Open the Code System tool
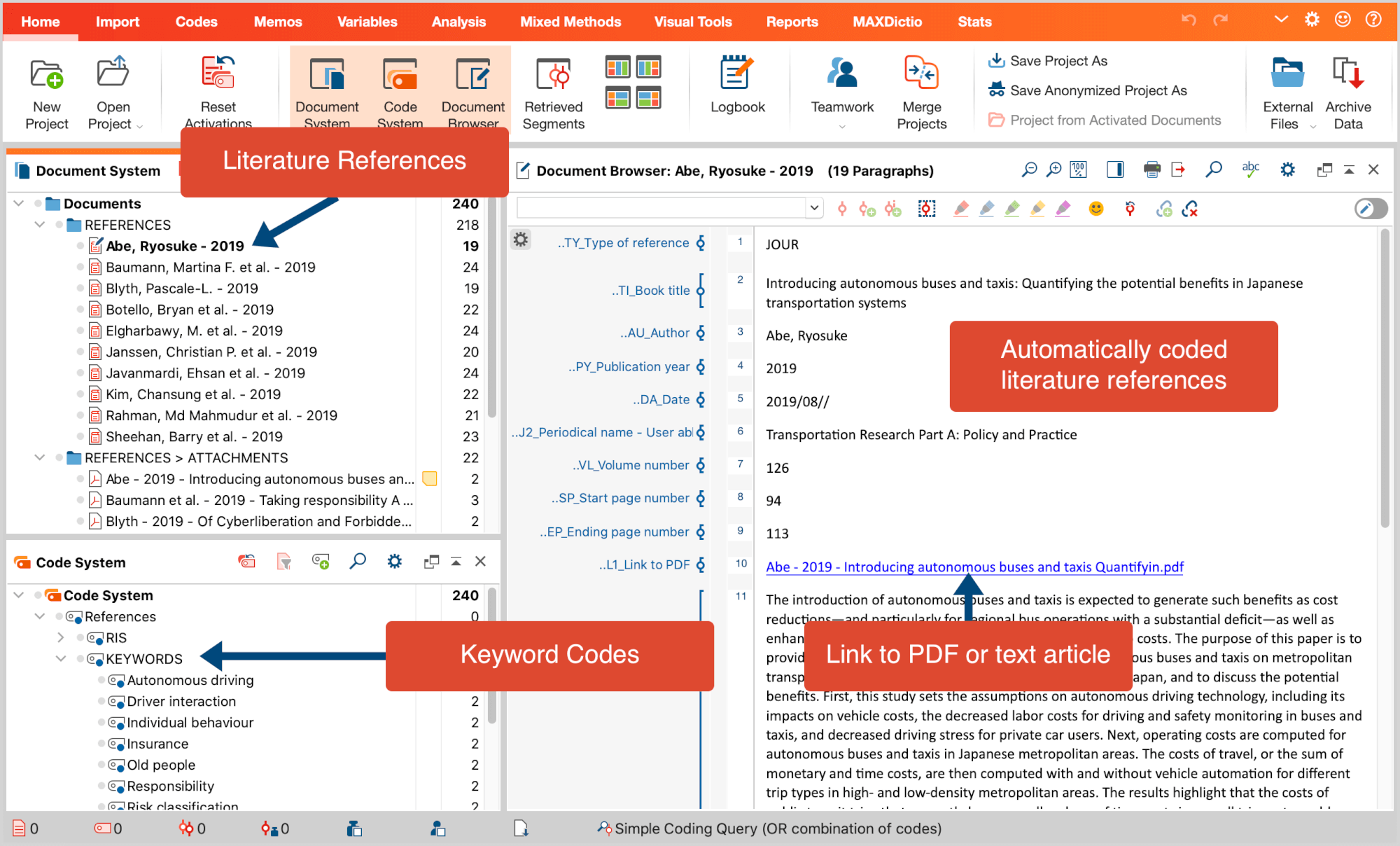This screenshot has height=846, width=1400. point(400,91)
